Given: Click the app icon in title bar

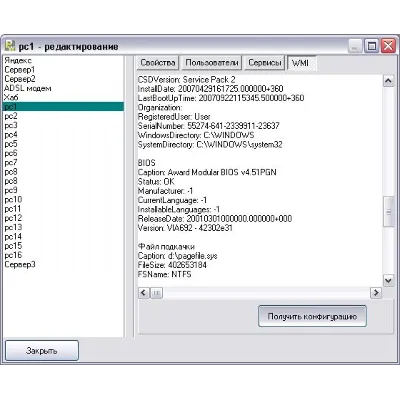Looking at the screenshot, I should pyautogui.click(x=10, y=46).
